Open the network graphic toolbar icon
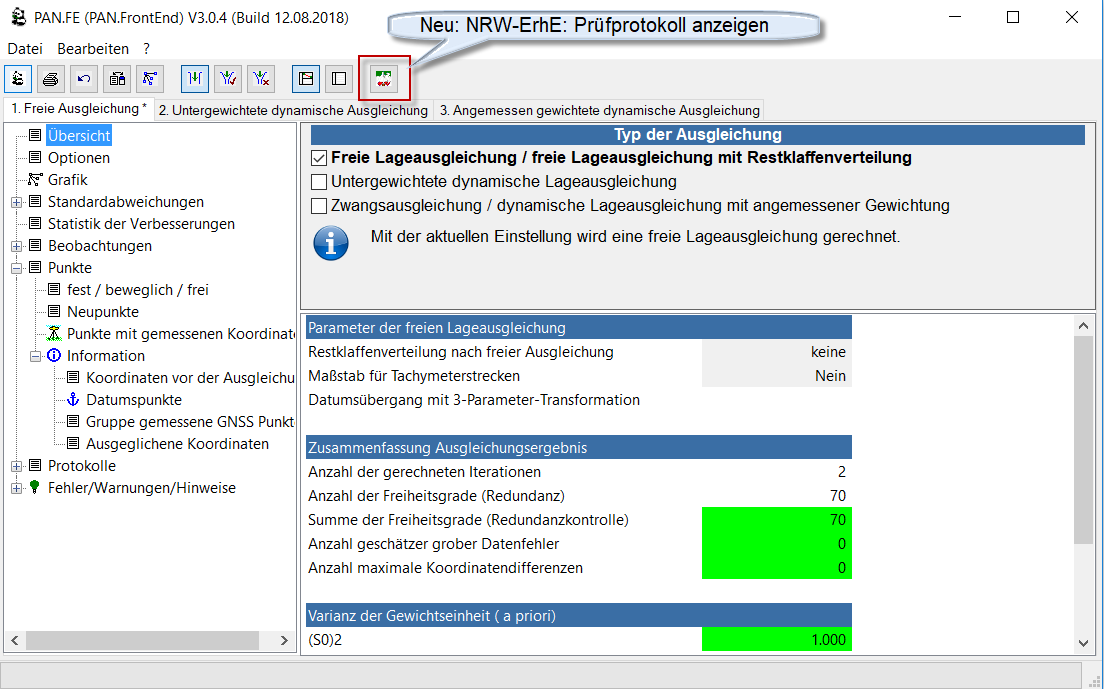Screen dimensions: 1104x689 coord(150,78)
